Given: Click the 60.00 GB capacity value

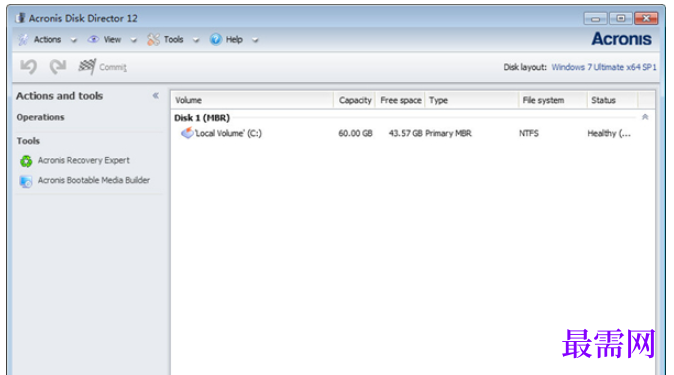Looking at the screenshot, I should [355, 133].
